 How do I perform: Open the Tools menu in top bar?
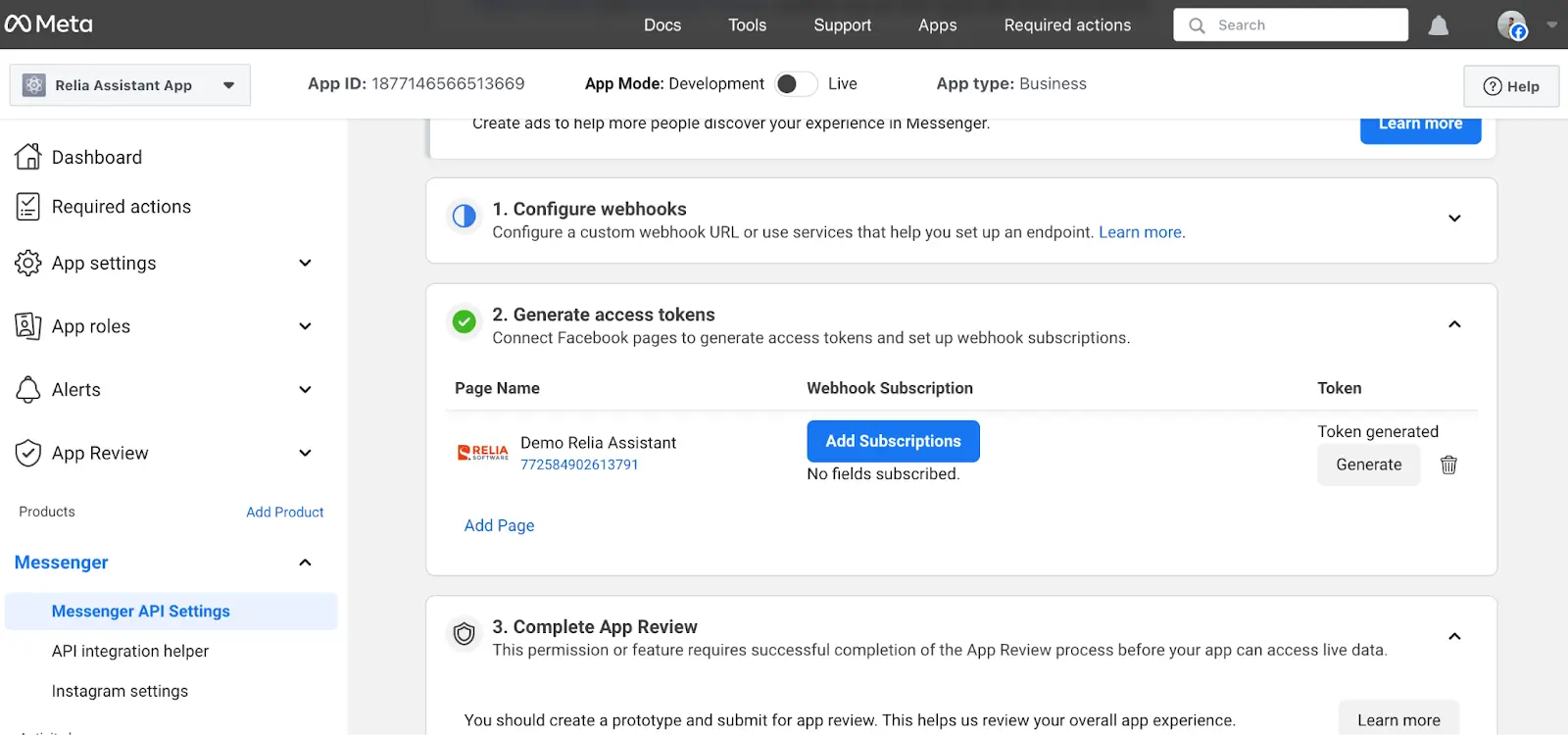tap(747, 25)
